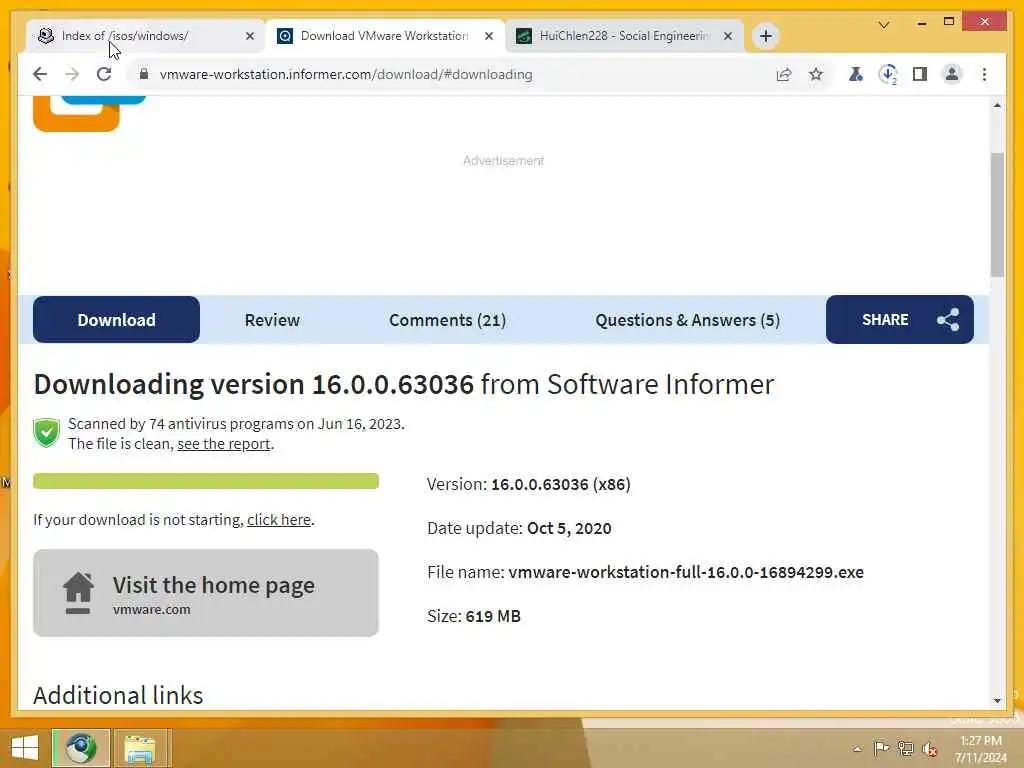Image resolution: width=1024 pixels, height=768 pixels.
Task: Click the green antivirus shield icon
Action: click(x=46, y=433)
